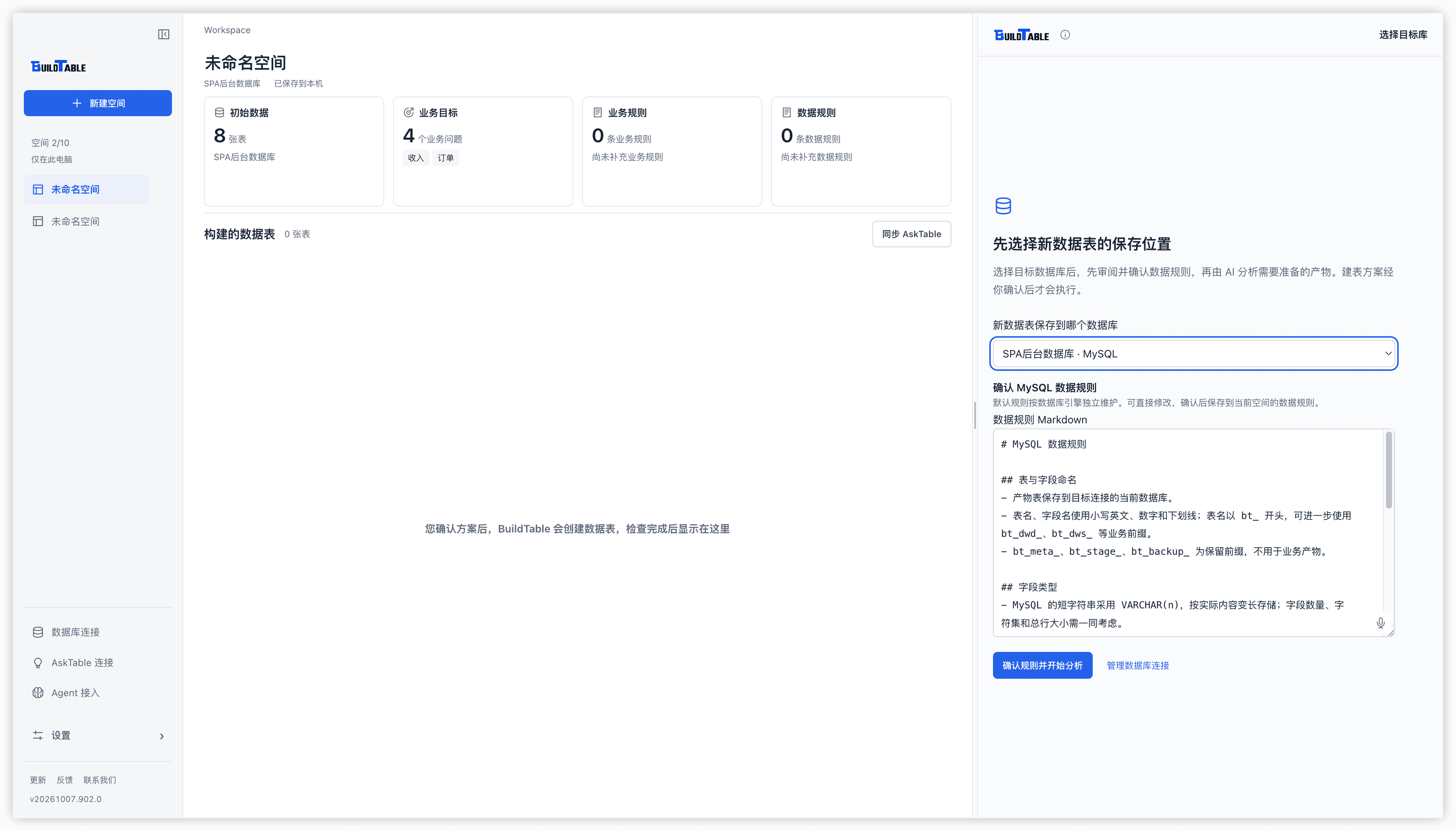
Task: Click the plus icon in 新建空间 button
Action: (77, 103)
